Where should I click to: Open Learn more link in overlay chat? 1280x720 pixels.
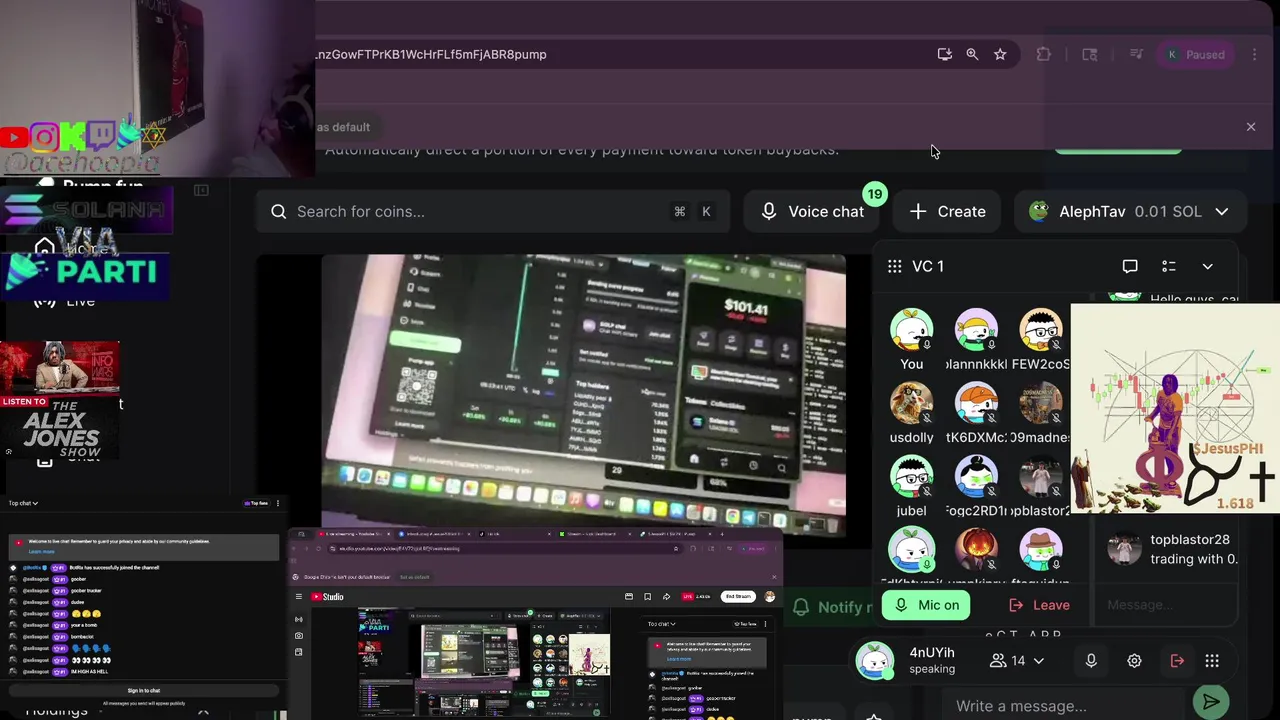coord(41,551)
